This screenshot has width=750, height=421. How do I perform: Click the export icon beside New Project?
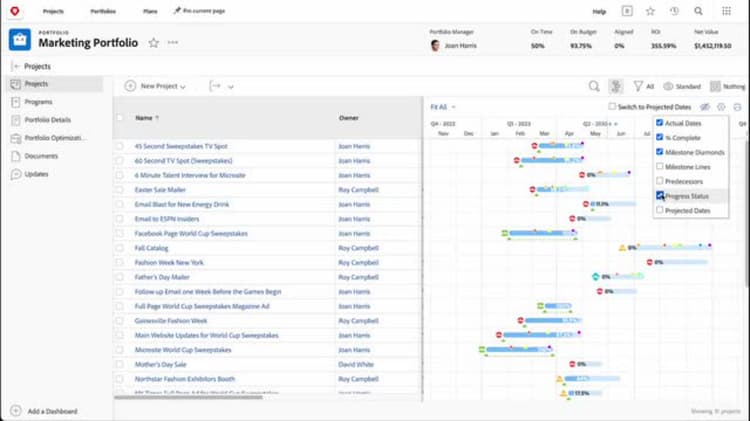pos(215,86)
